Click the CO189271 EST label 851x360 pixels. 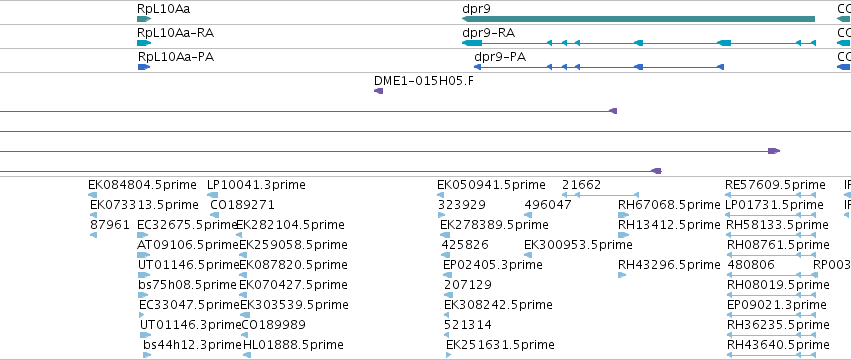tap(242, 205)
